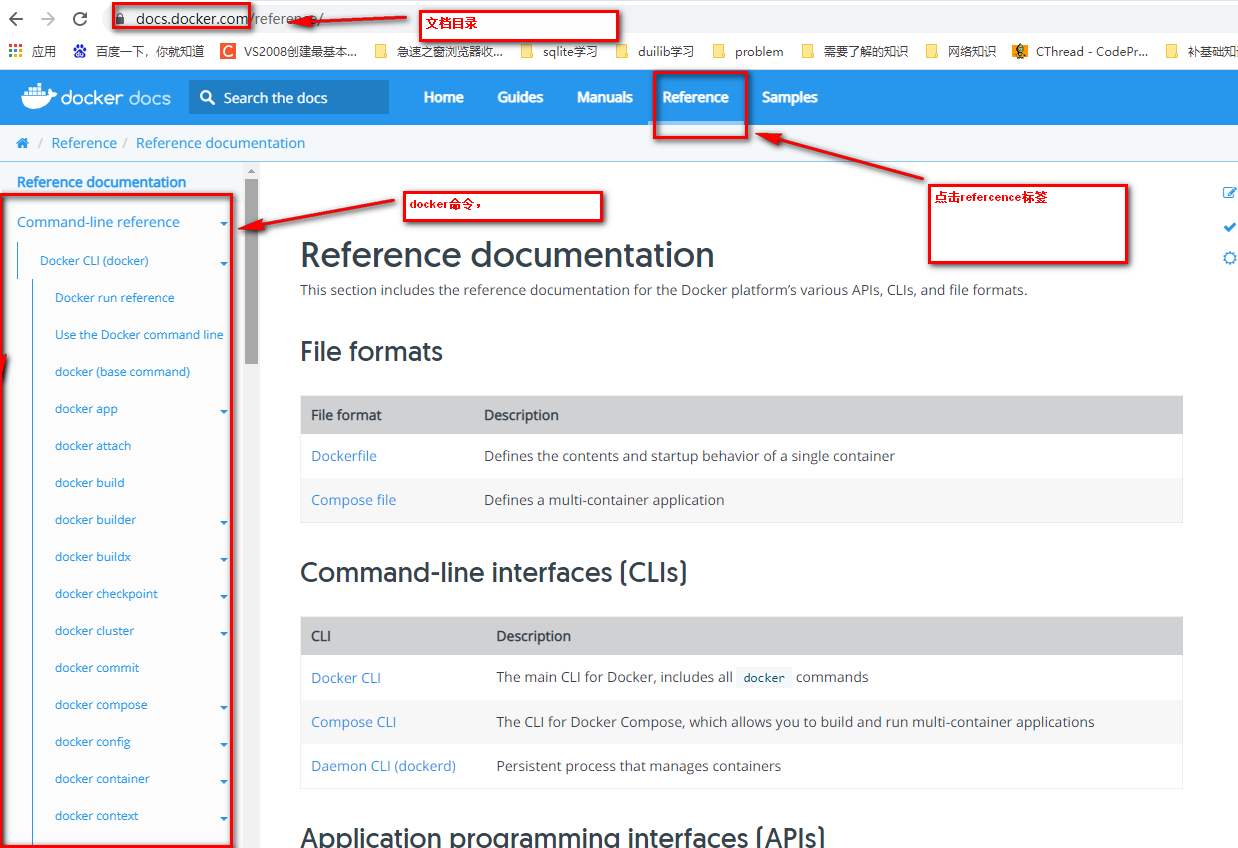The height and width of the screenshot is (848, 1238).
Task: Click the browser address bar URL
Action: tap(229, 19)
